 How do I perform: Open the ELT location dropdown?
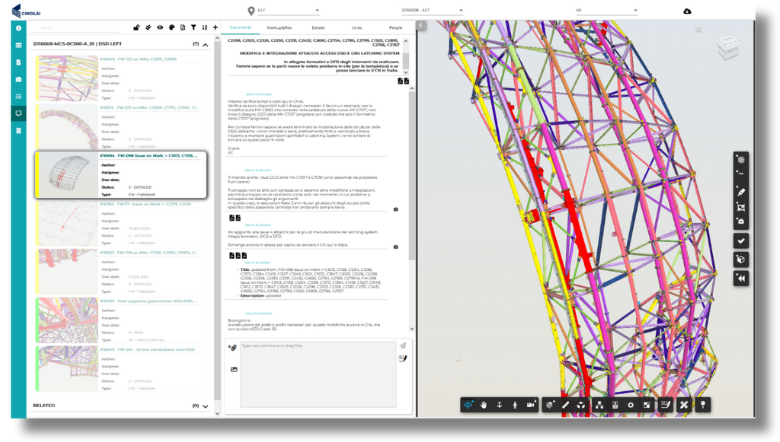pos(288,10)
